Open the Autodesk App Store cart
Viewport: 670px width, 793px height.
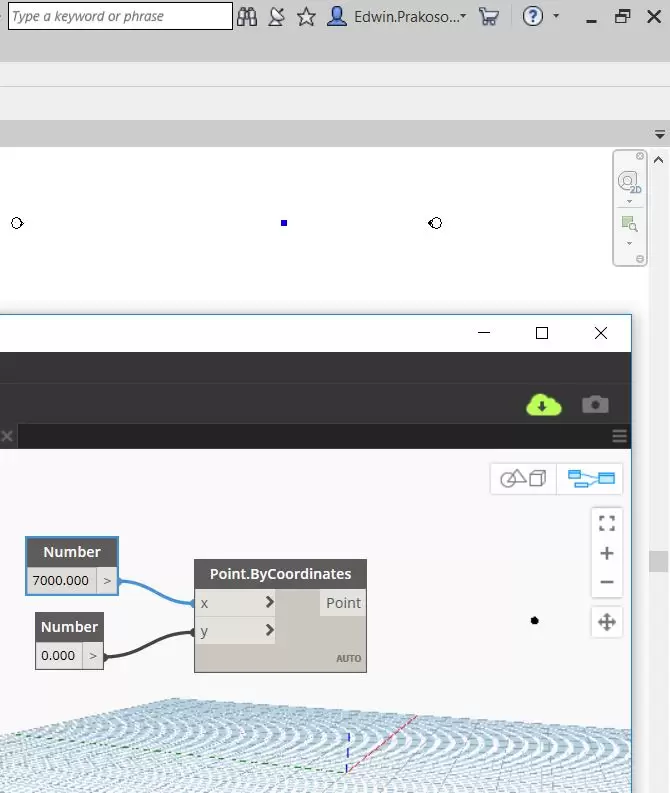(489, 16)
